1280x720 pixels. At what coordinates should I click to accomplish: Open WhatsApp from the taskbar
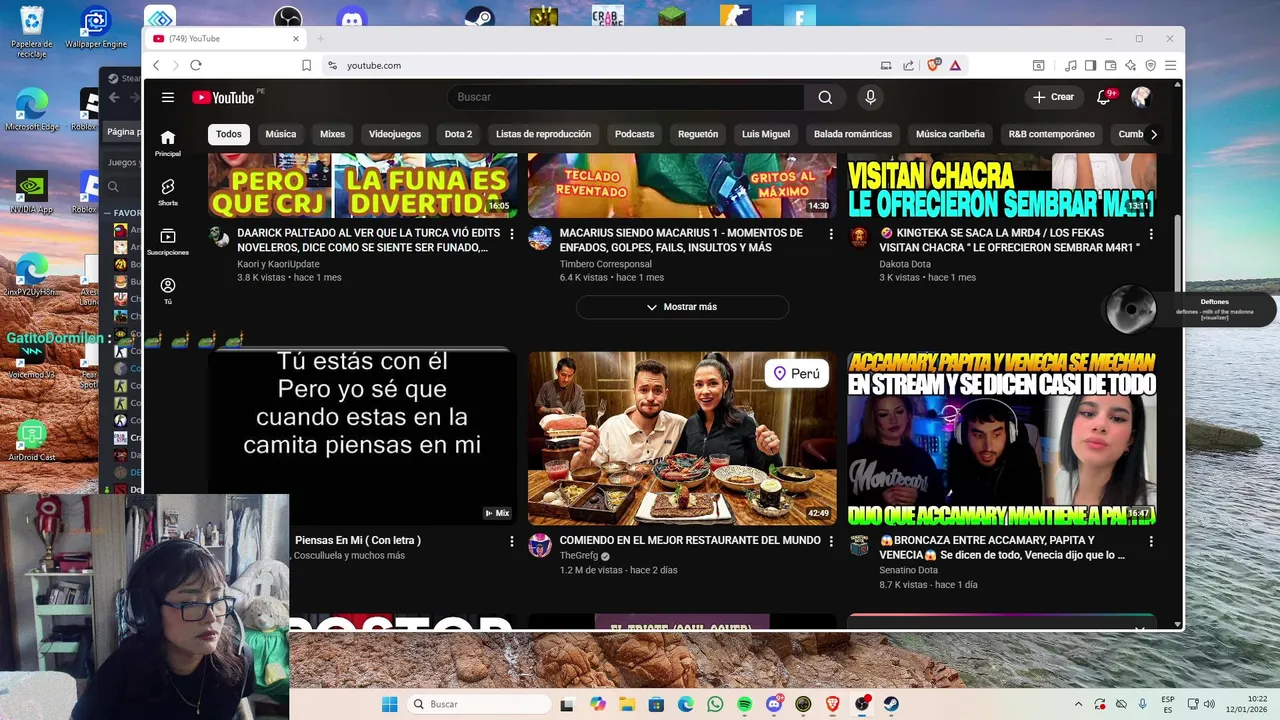point(715,704)
